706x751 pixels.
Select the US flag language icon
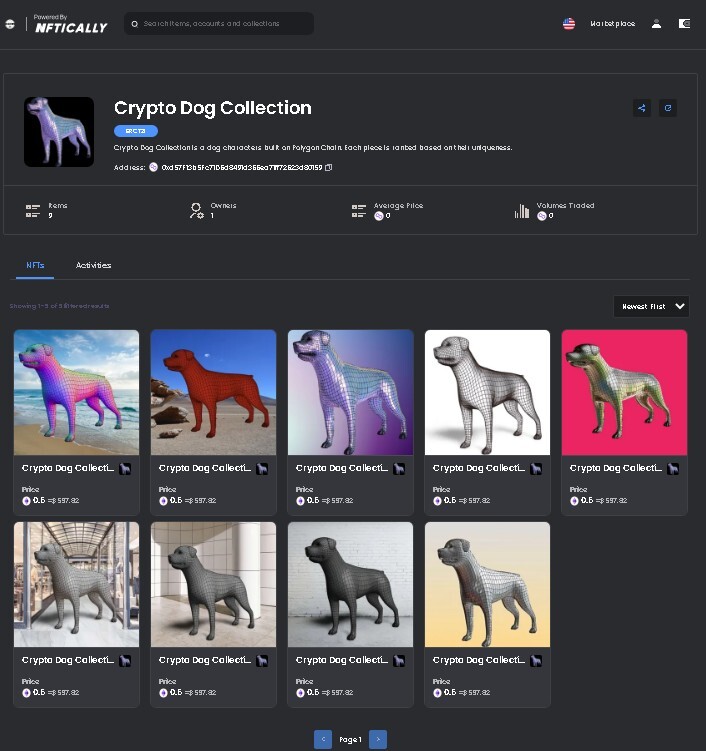click(569, 23)
